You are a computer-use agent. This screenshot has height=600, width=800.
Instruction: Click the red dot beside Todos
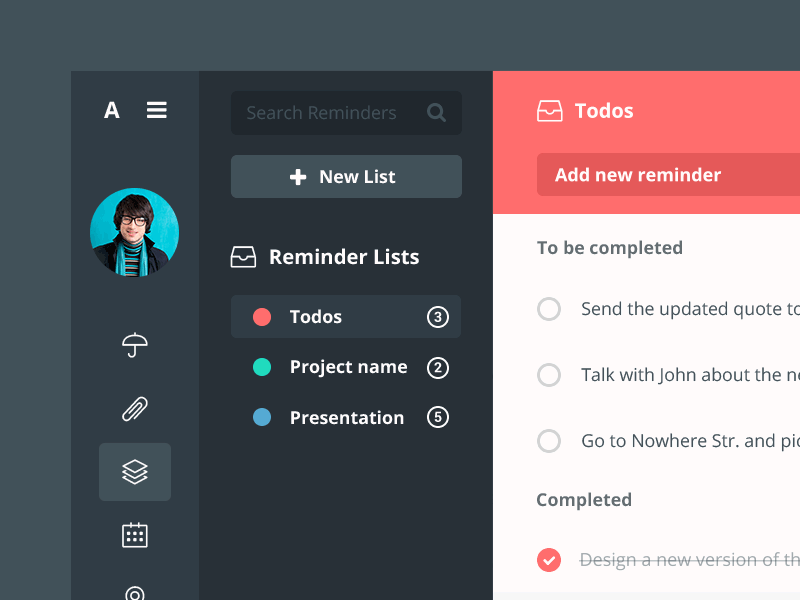pos(262,317)
